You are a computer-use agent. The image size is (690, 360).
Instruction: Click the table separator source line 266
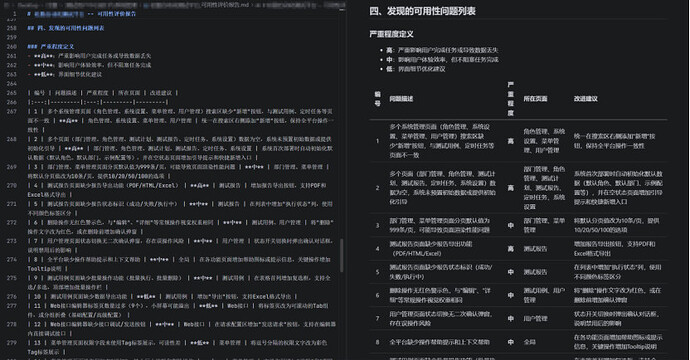(x=98, y=102)
